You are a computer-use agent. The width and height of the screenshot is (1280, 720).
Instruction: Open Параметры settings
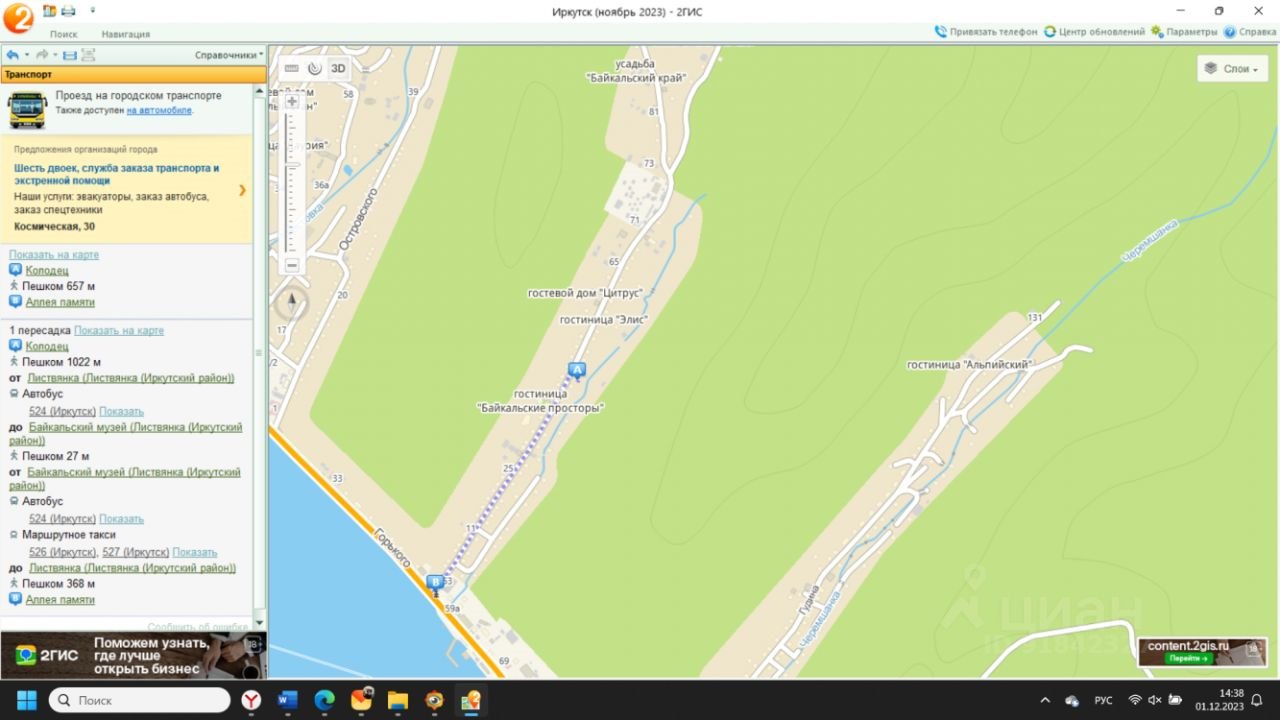pos(1183,32)
